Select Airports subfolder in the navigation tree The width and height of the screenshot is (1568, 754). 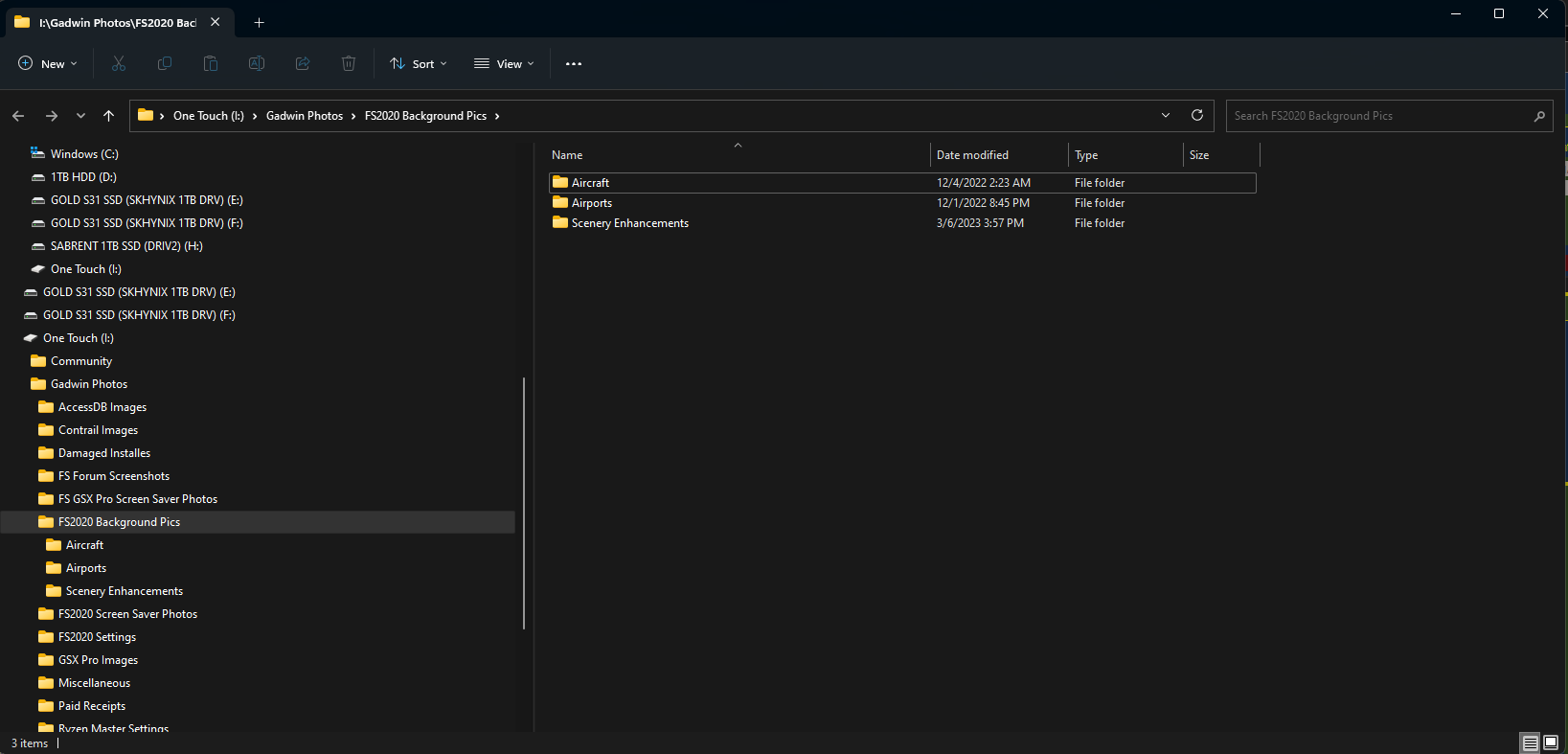pos(86,568)
